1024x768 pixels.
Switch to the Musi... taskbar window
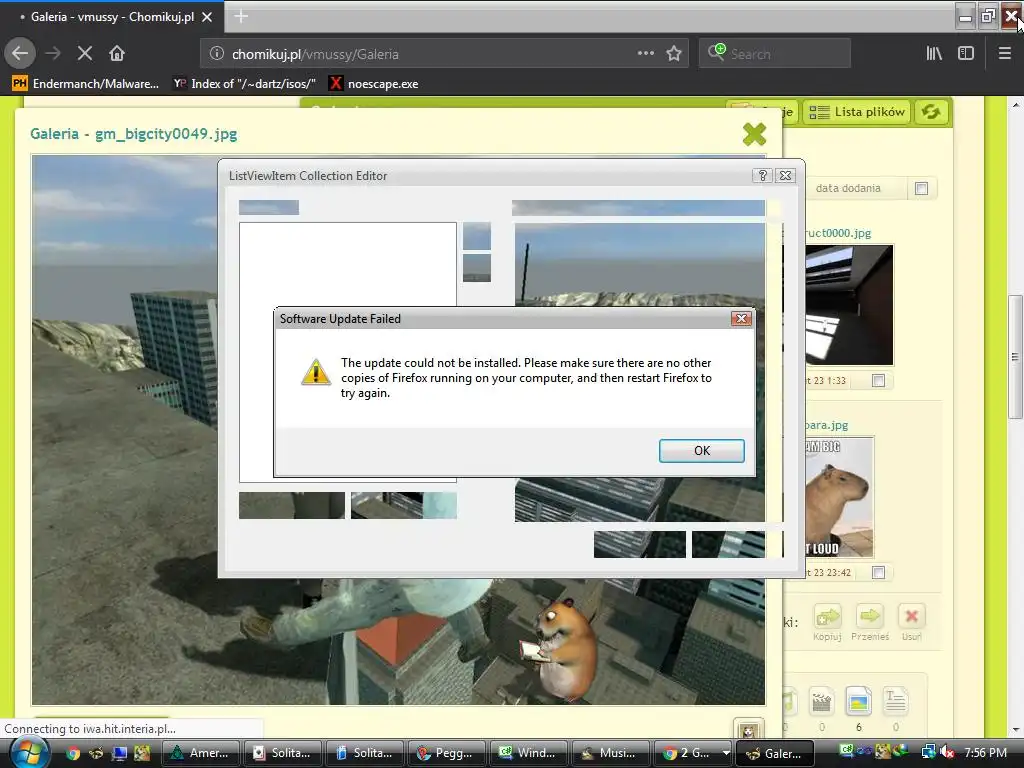[x=611, y=753]
